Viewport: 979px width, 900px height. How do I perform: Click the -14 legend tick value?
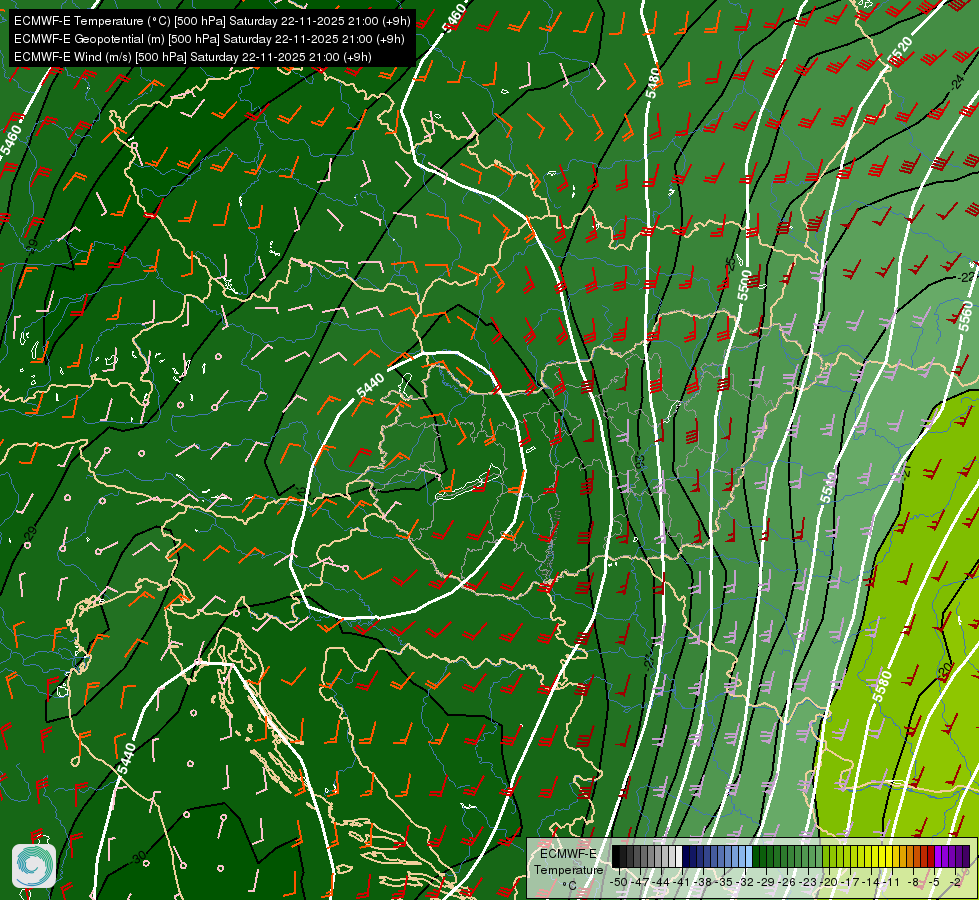(x=872, y=883)
